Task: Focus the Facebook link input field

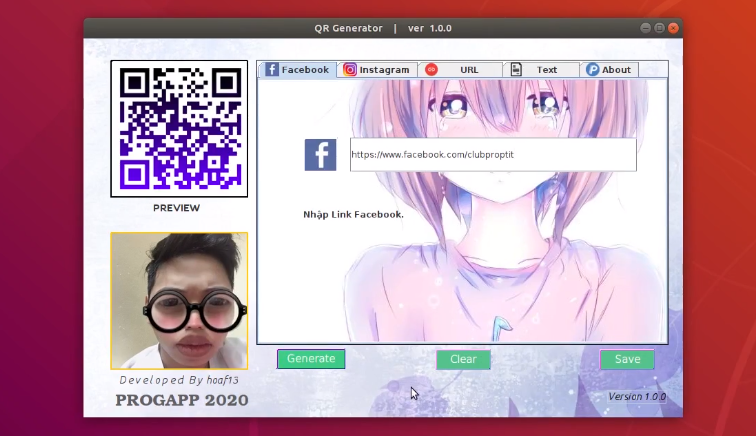Action: 493,155
